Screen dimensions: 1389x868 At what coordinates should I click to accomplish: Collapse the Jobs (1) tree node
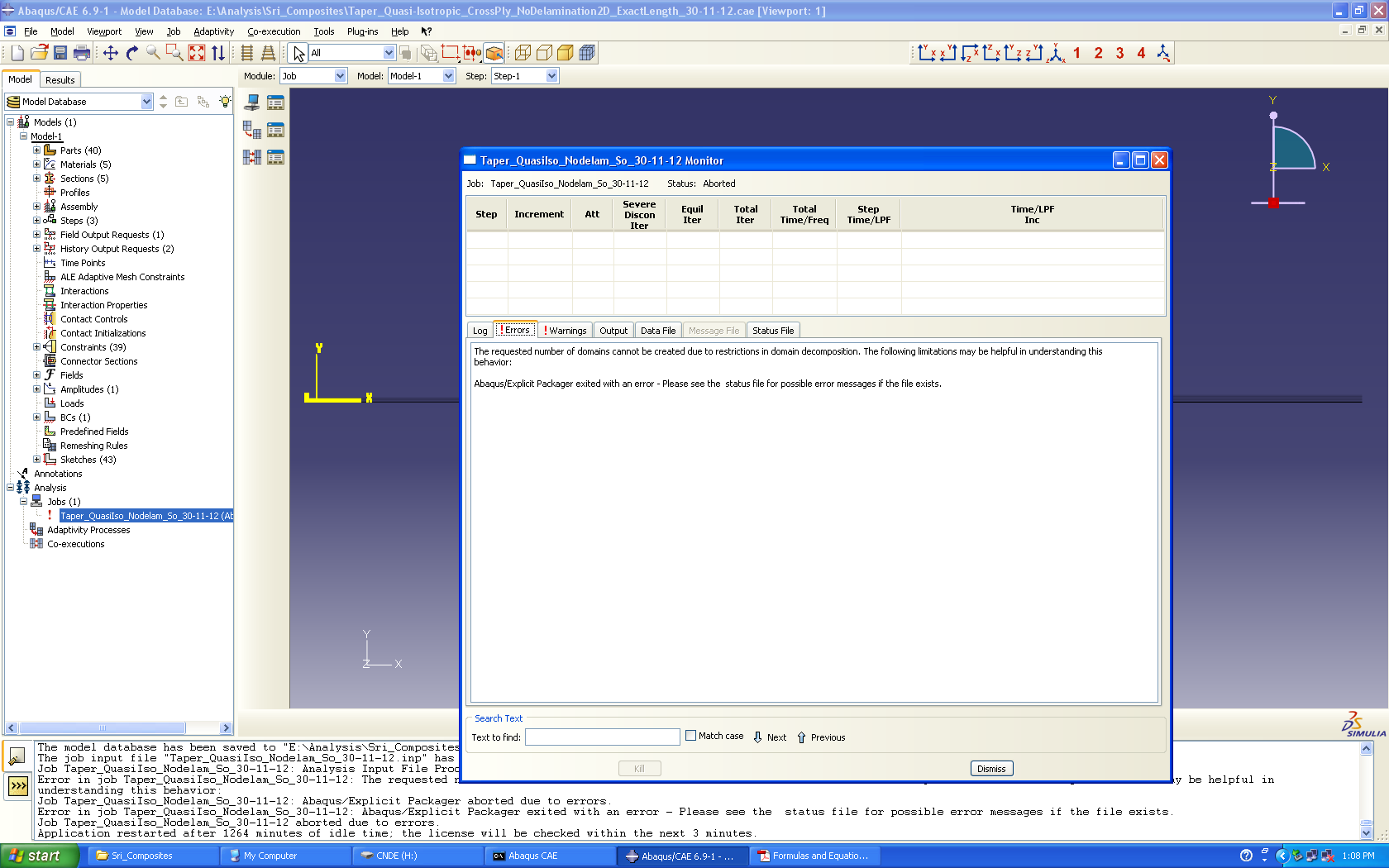[23, 502]
